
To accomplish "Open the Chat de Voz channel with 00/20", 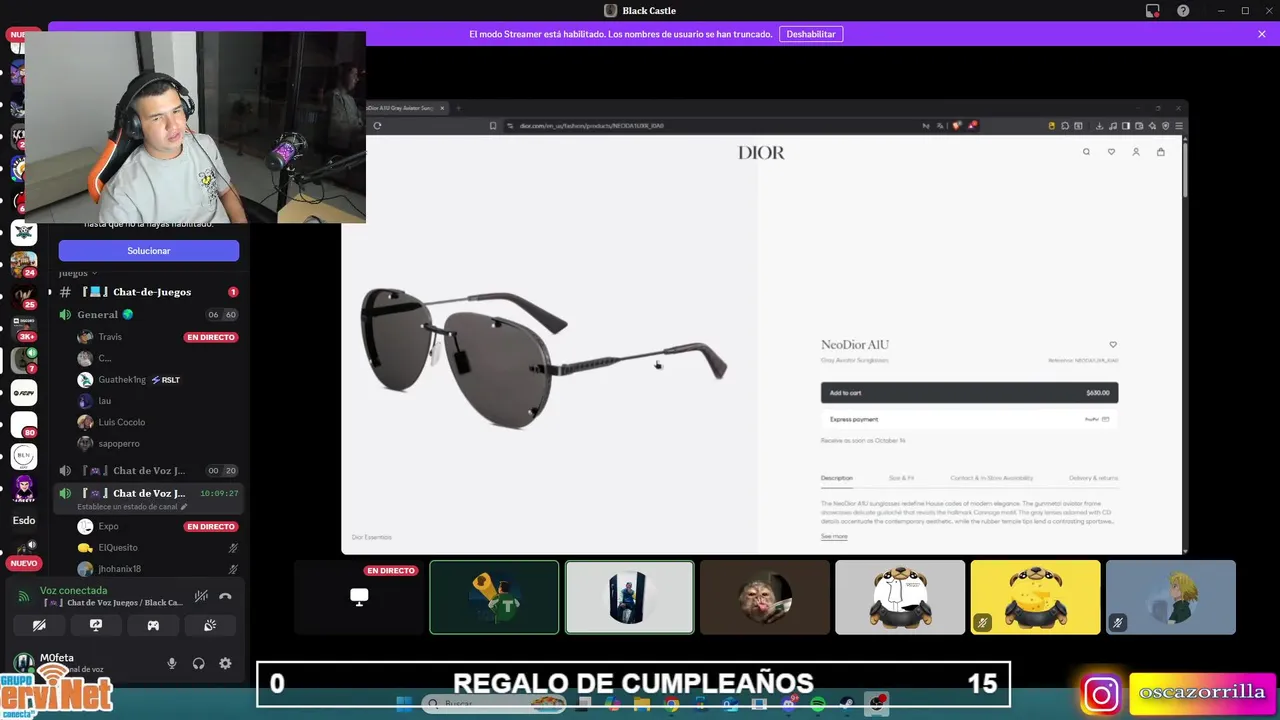I will (149, 471).
